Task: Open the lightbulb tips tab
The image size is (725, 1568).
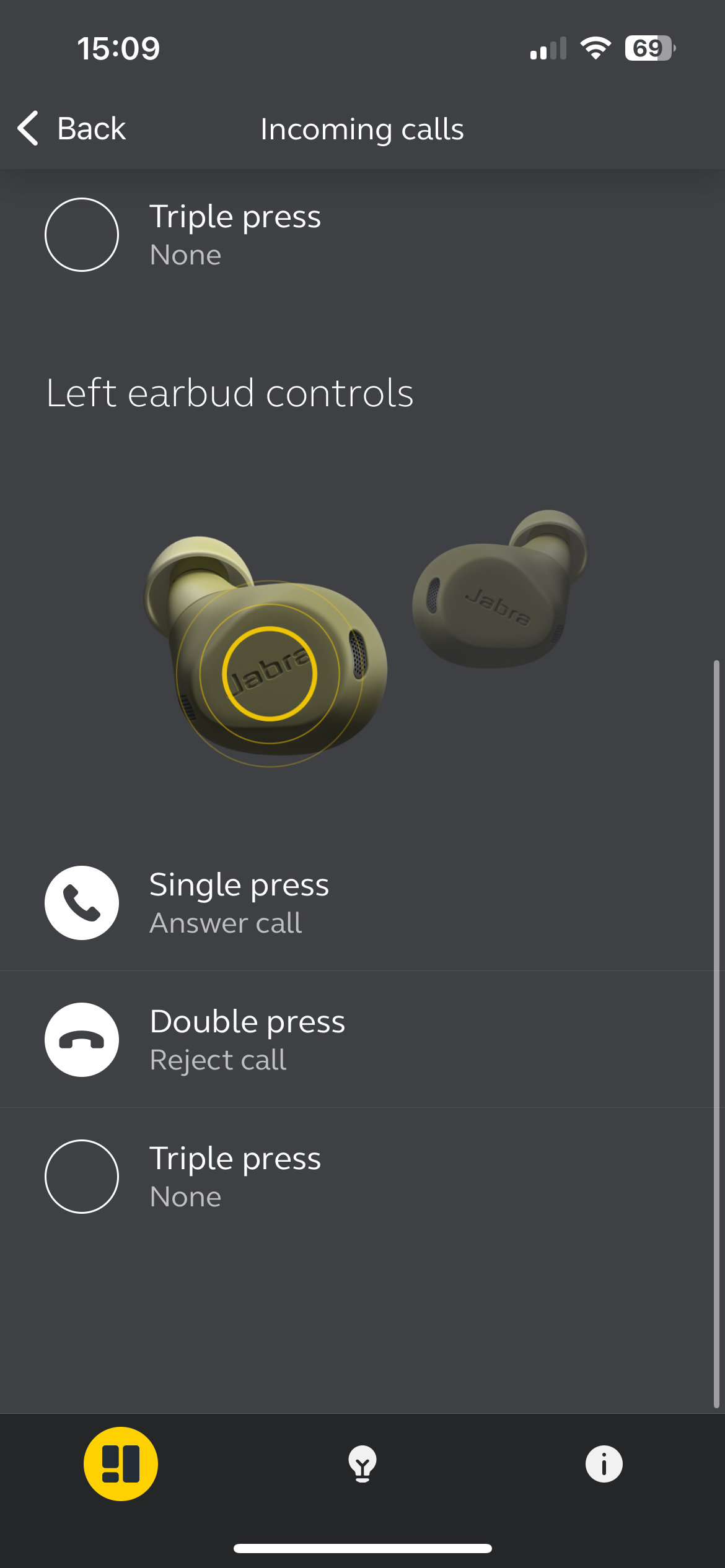Action: coord(362,1464)
